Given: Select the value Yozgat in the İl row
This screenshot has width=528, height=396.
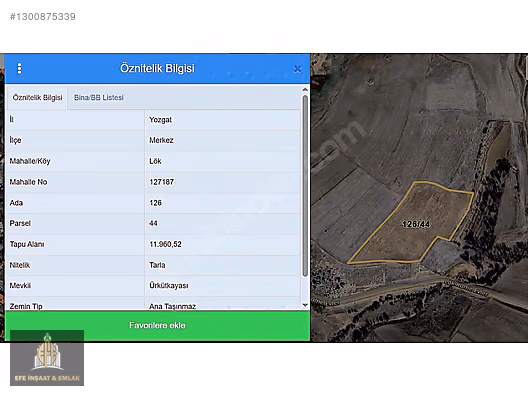Looking at the screenshot, I should click(x=160, y=120).
